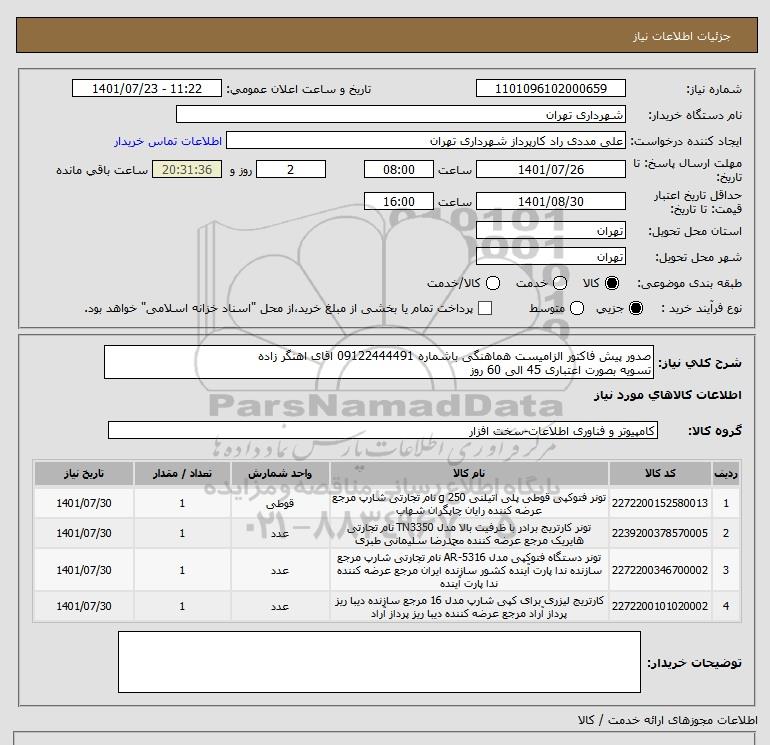Click the response deadline date 1401/07/26
The width and height of the screenshot is (770, 745).
550,169
